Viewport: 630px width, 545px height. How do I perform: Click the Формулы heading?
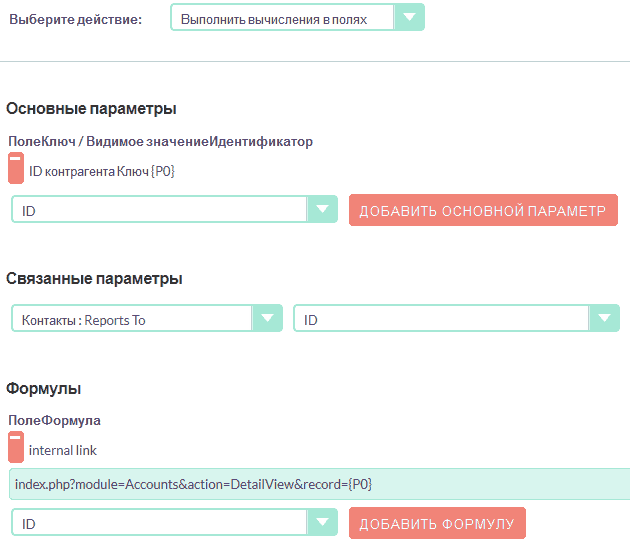pos(43,389)
